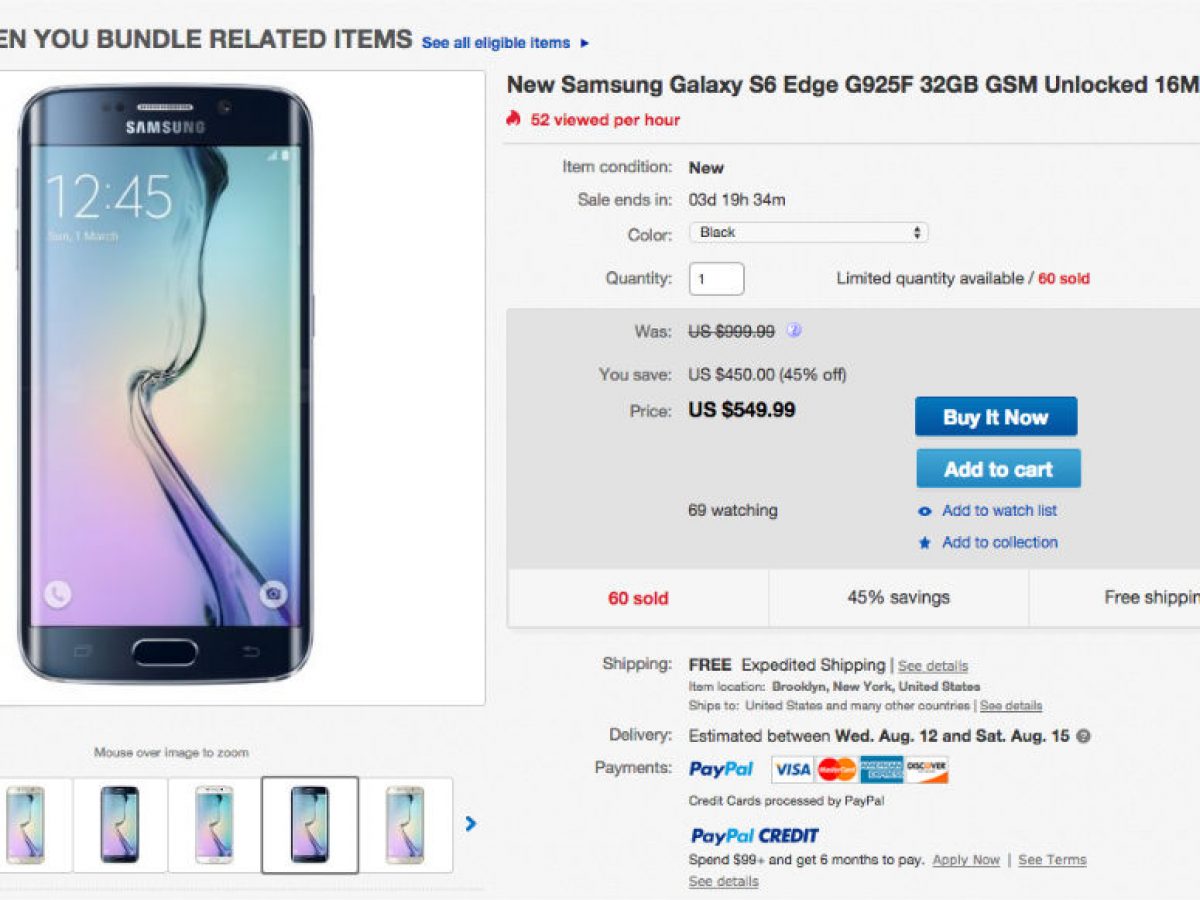
Task: Open shipping See details link
Action: [932, 666]
